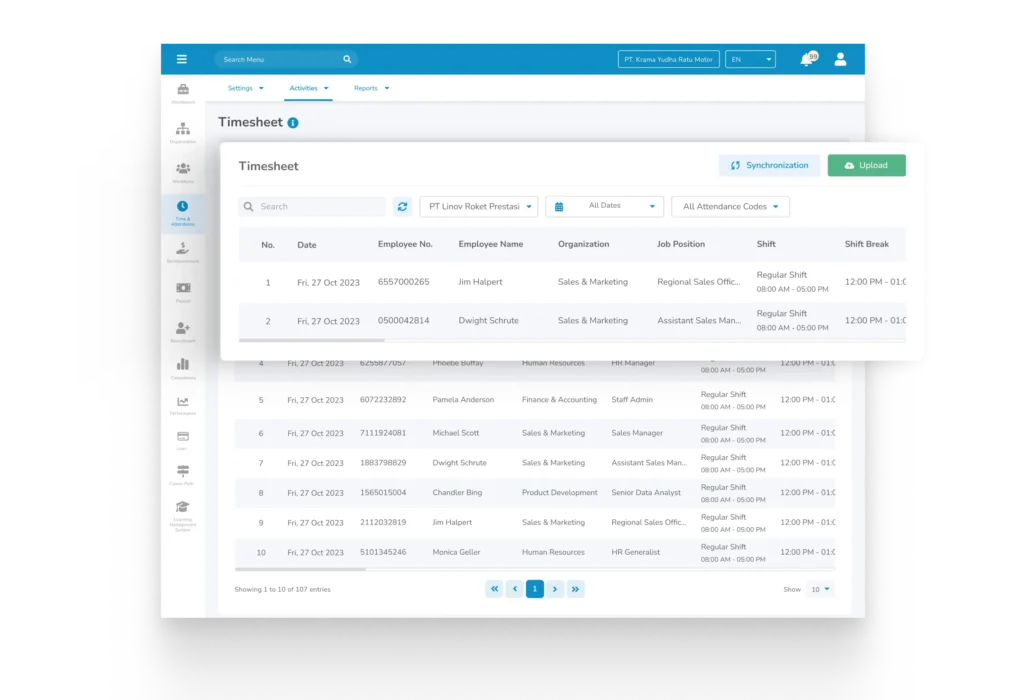Viewport: 1024px width, 700px height.
Task: Open Organization in the sidebar
Action: tap(183, 133)
